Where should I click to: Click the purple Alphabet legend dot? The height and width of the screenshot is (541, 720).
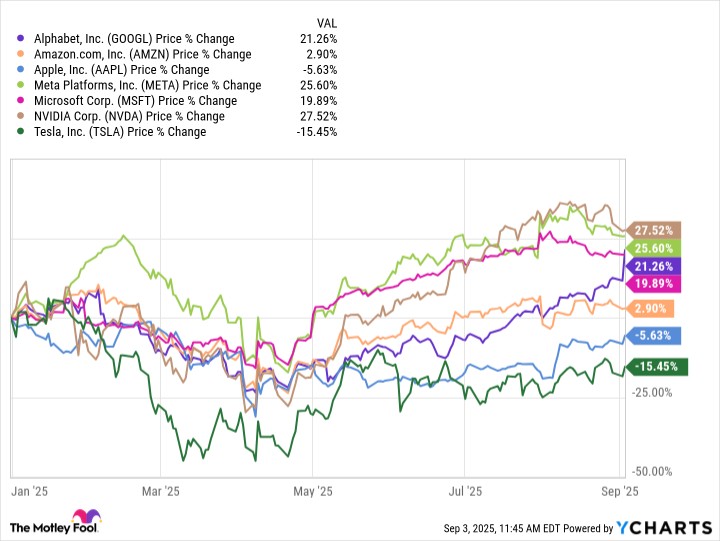[20, 39]
